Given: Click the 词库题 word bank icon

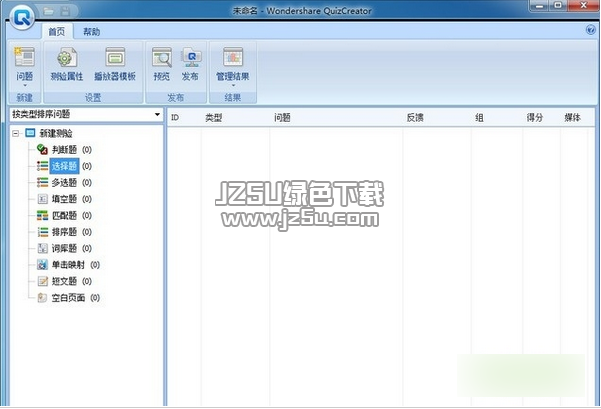Looking at the screenshot, I should point(42,248).
